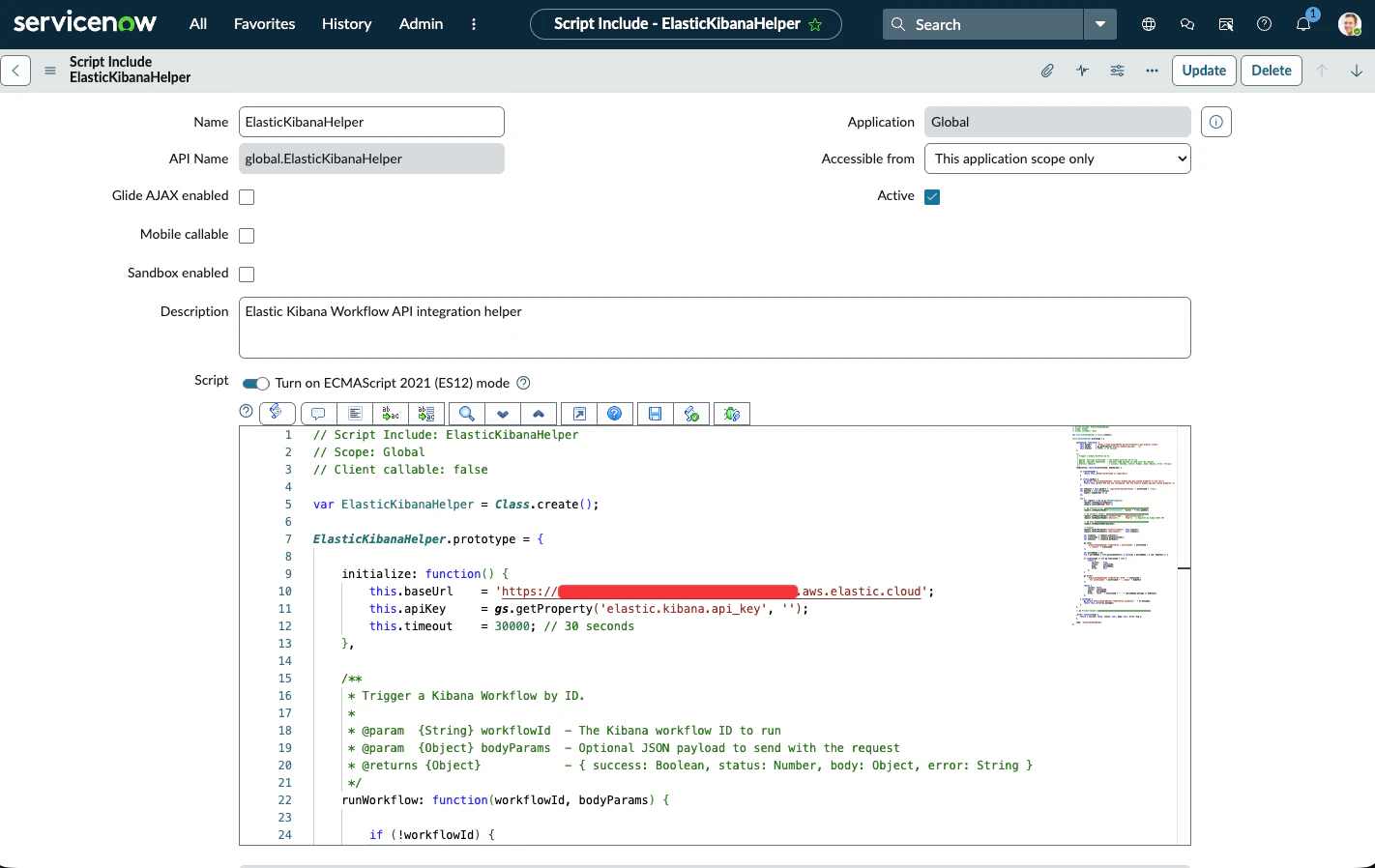The image size is (1375, 868).
Task: Open the Accessible from dropdown
Action: click(1058, 159)
